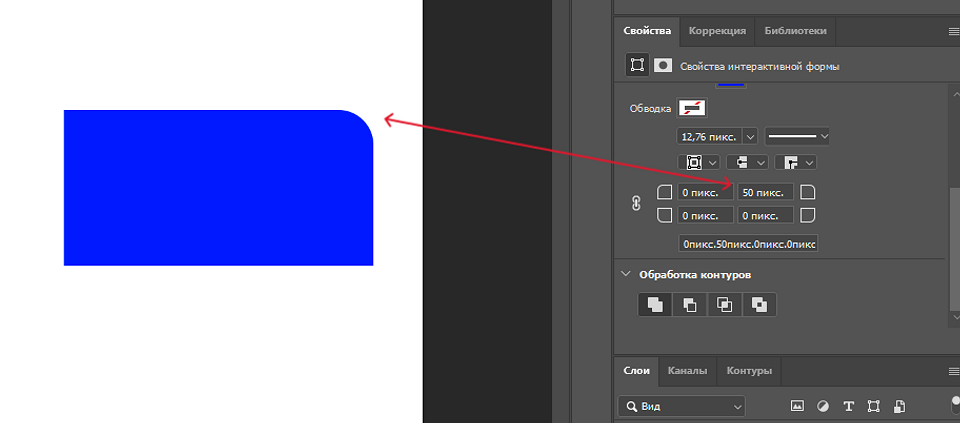The height and width of the screenshot is (423, 960).
Task: Open the stroke width 12,76 пикс. dropdown
Action: click(750, 136)
